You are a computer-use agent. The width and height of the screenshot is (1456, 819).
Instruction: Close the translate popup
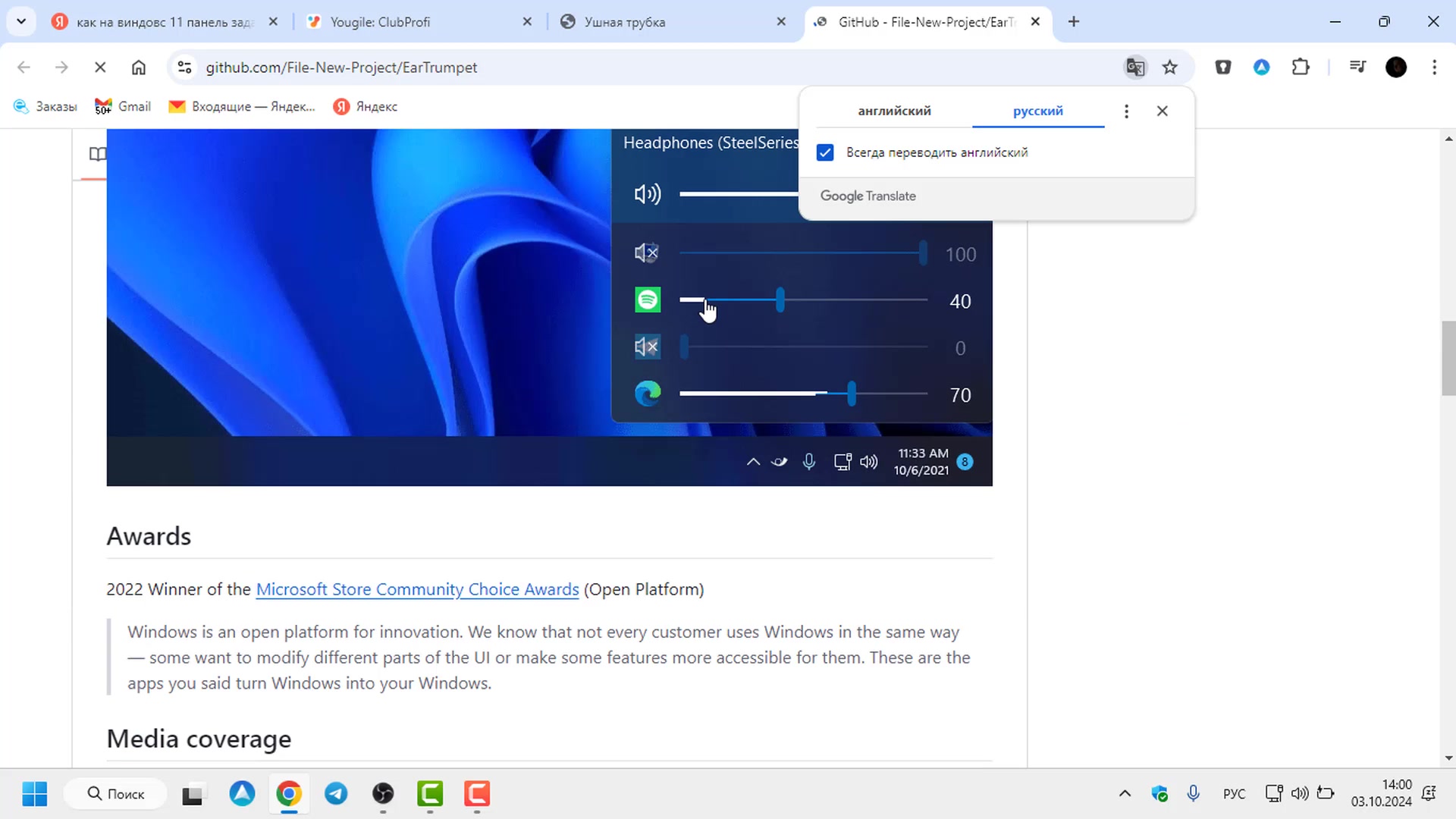pyautogui.click(x=1162, y=111)
